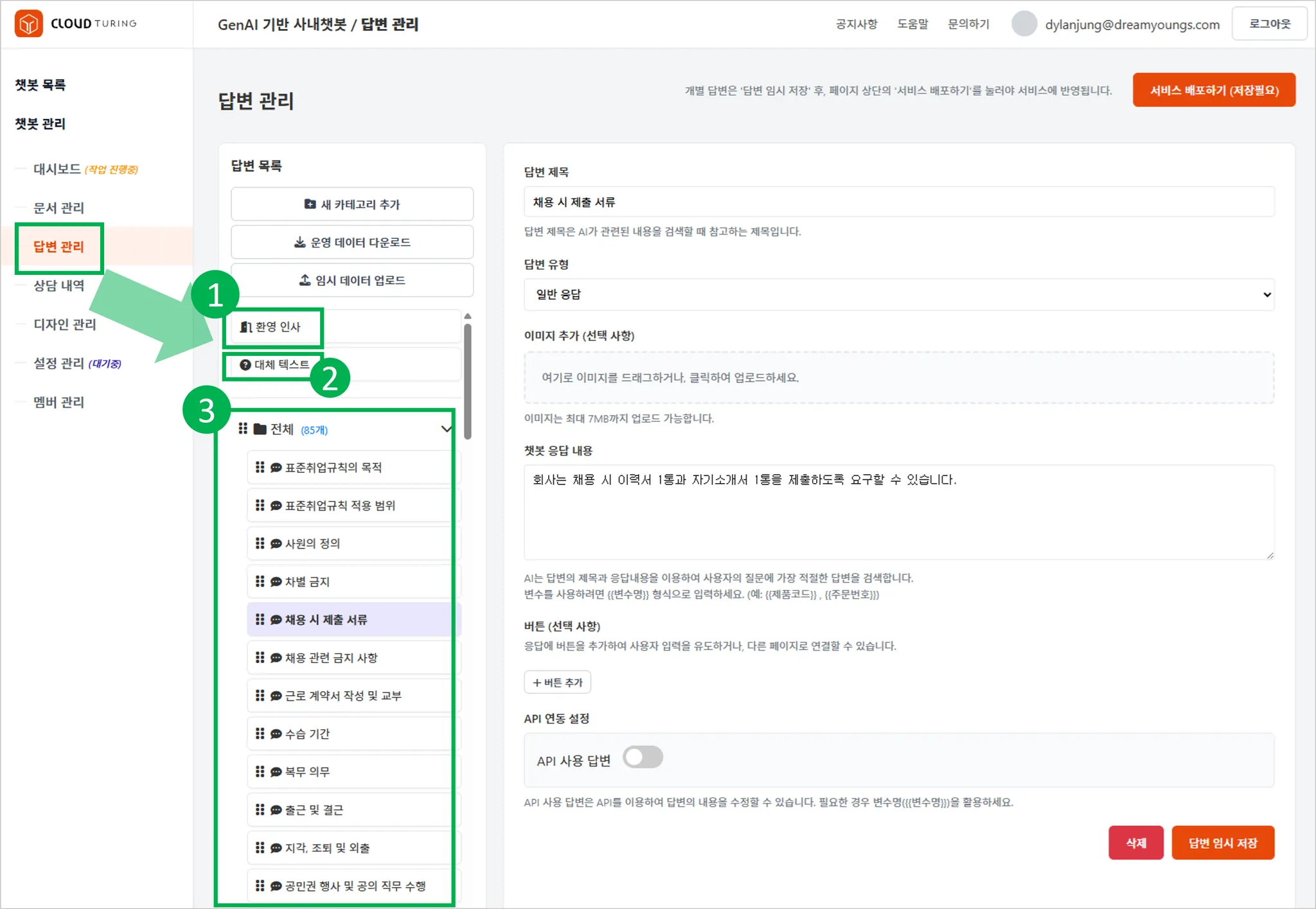Enable the API 사용 답변 toggle
This screenshot has width=1316, height=909.
click(643, 757)
